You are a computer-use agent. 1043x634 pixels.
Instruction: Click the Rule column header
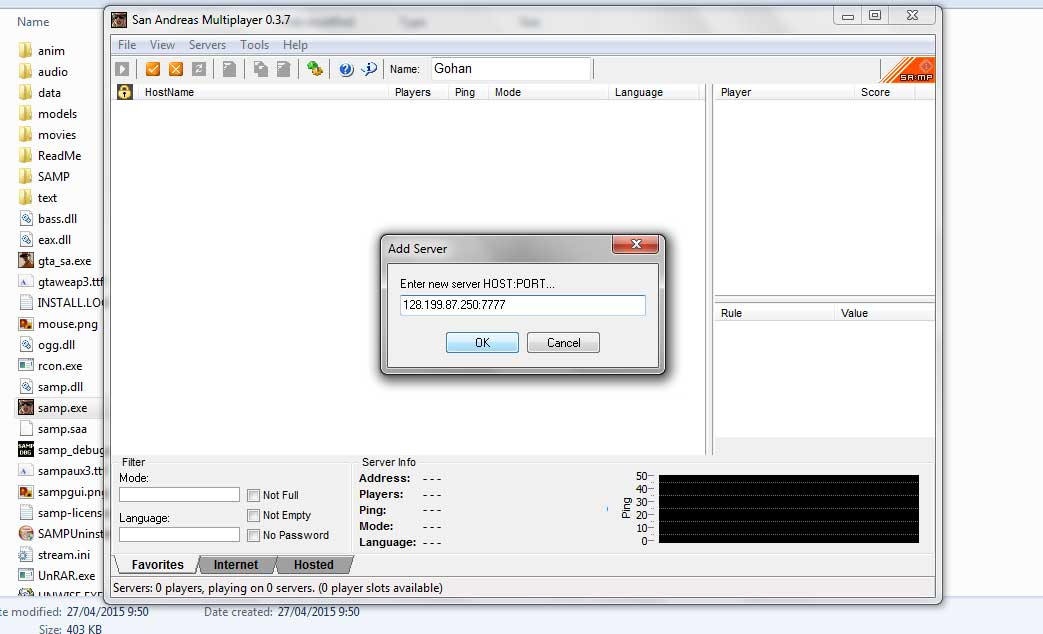click(x=774, y=313)
